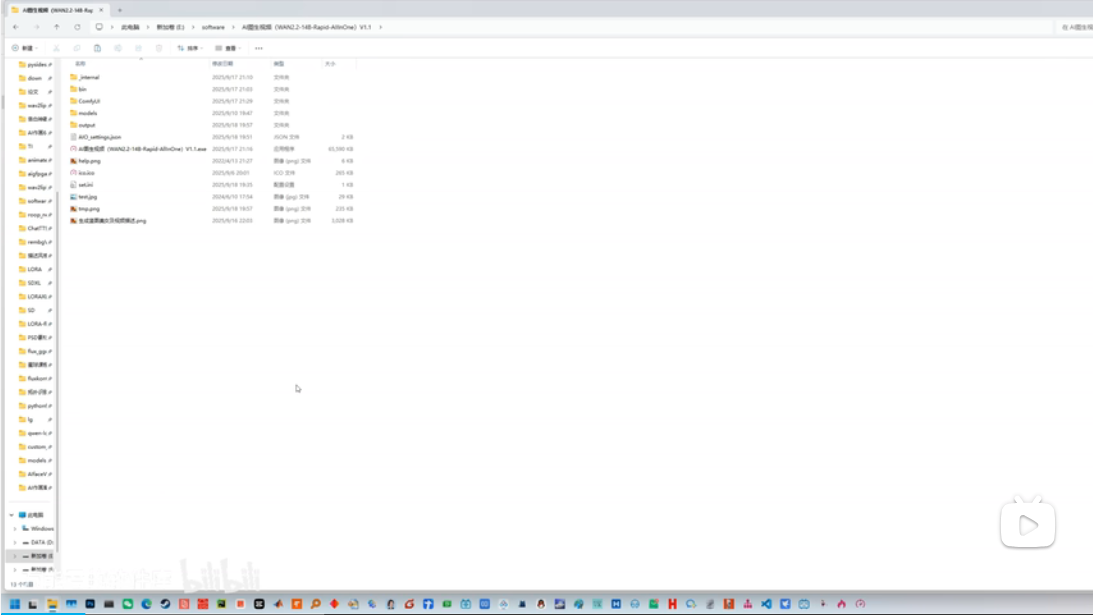The height and width of the screenshot is (615, 1093).
Task: Open Visual Studio Code from taskbar
Action: click(x=766, y=604)
